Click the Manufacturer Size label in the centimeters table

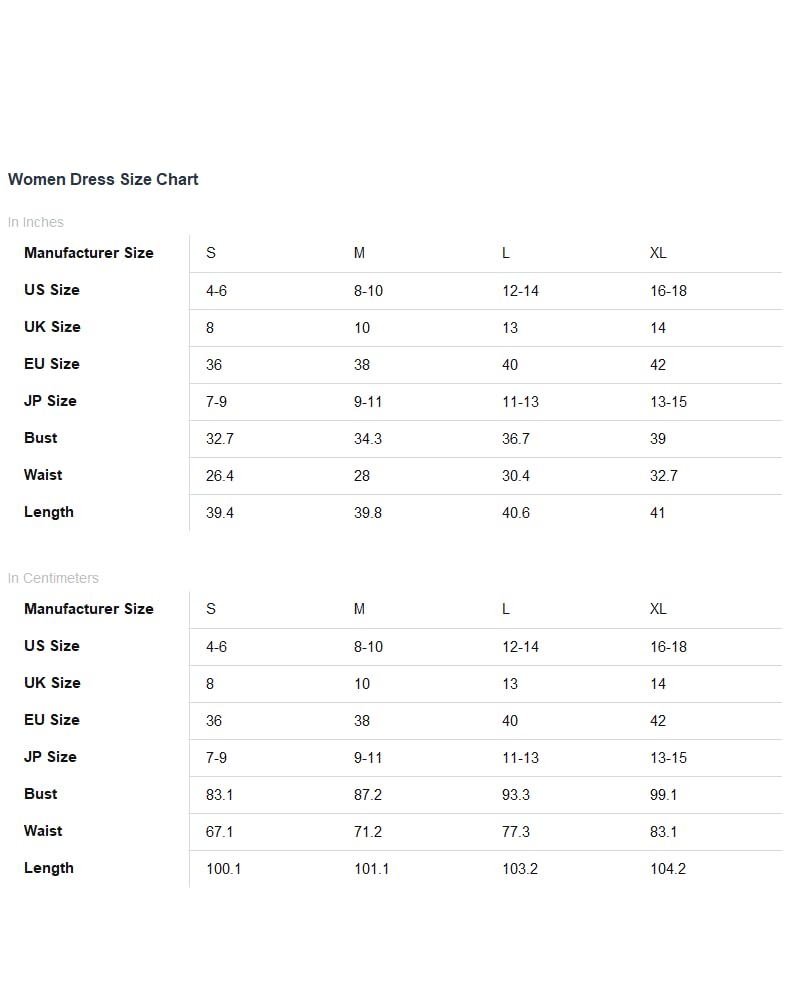(89, 609)
